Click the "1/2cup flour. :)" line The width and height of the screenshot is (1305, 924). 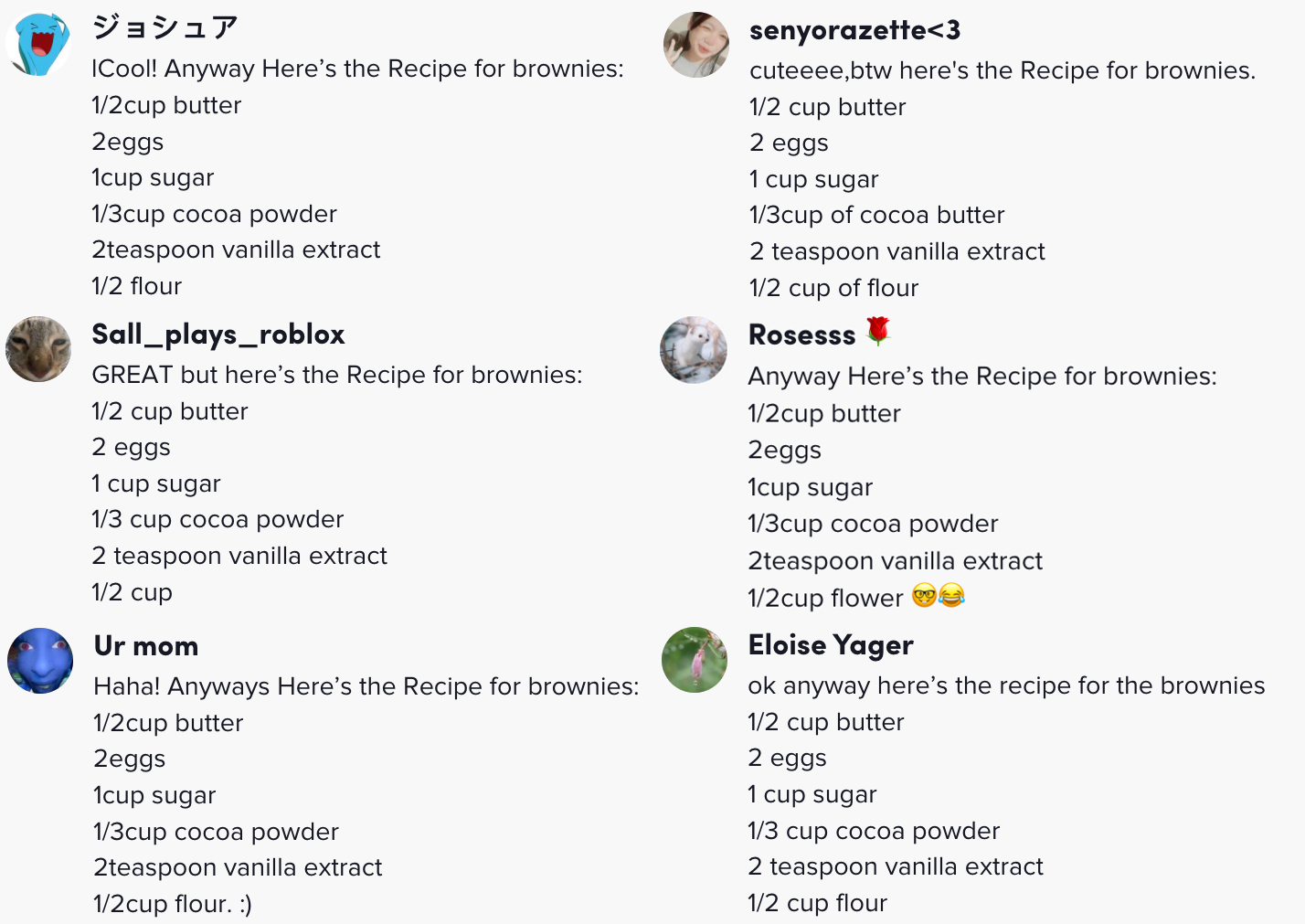(173, 904)
